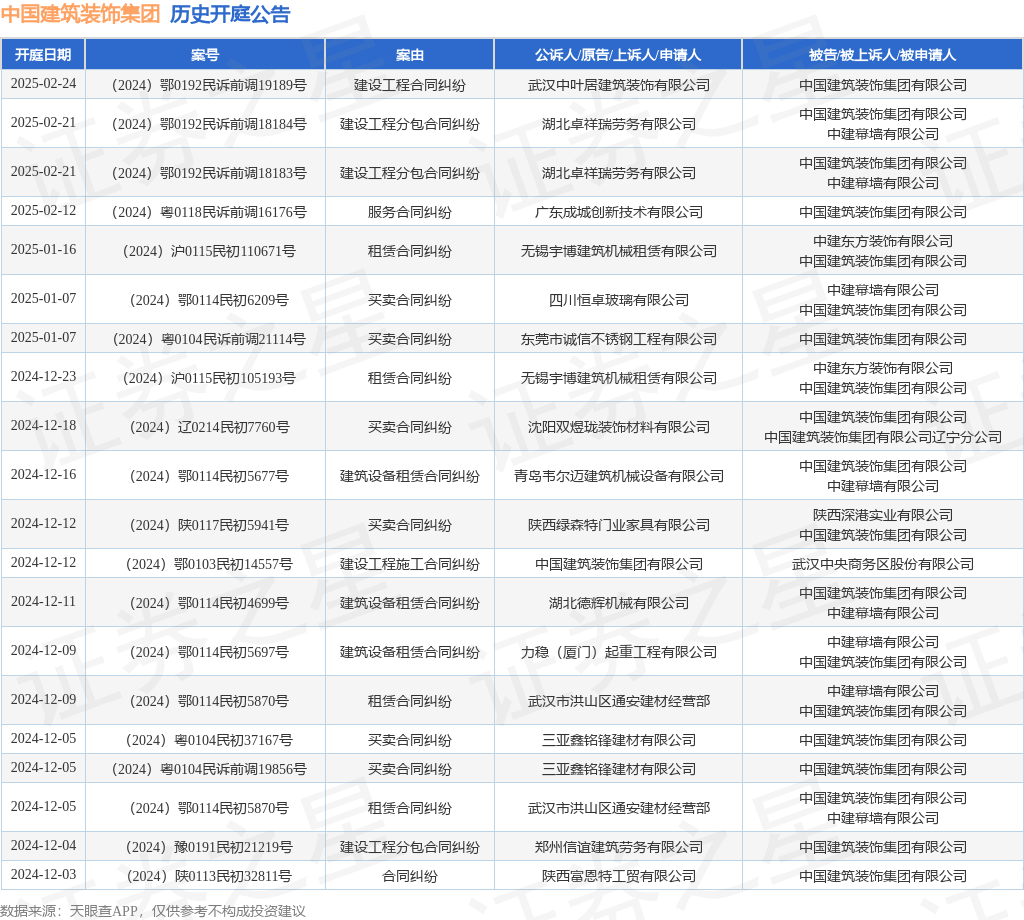Click plaintiff 东莞市诚信不锈钢工程有限公司
This screenshot has height=920, width=1024.
pyautogui.click(x=618, y=340)
